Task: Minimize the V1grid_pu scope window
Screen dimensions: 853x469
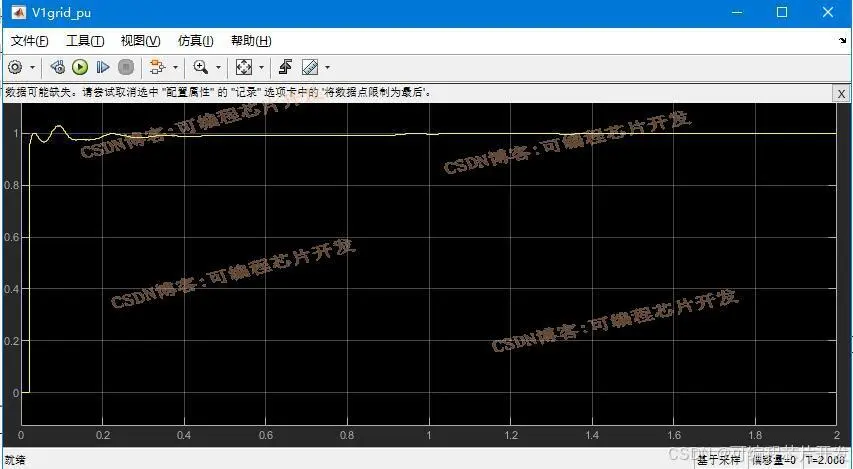Action: pyautogui.click(x=736, y=13)
